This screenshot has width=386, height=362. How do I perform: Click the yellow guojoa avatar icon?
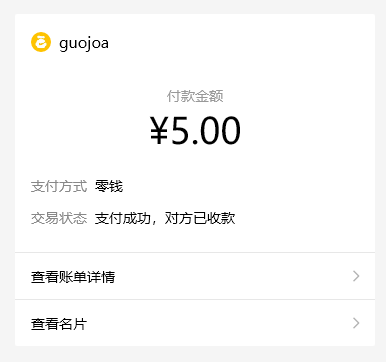[41, 42]
